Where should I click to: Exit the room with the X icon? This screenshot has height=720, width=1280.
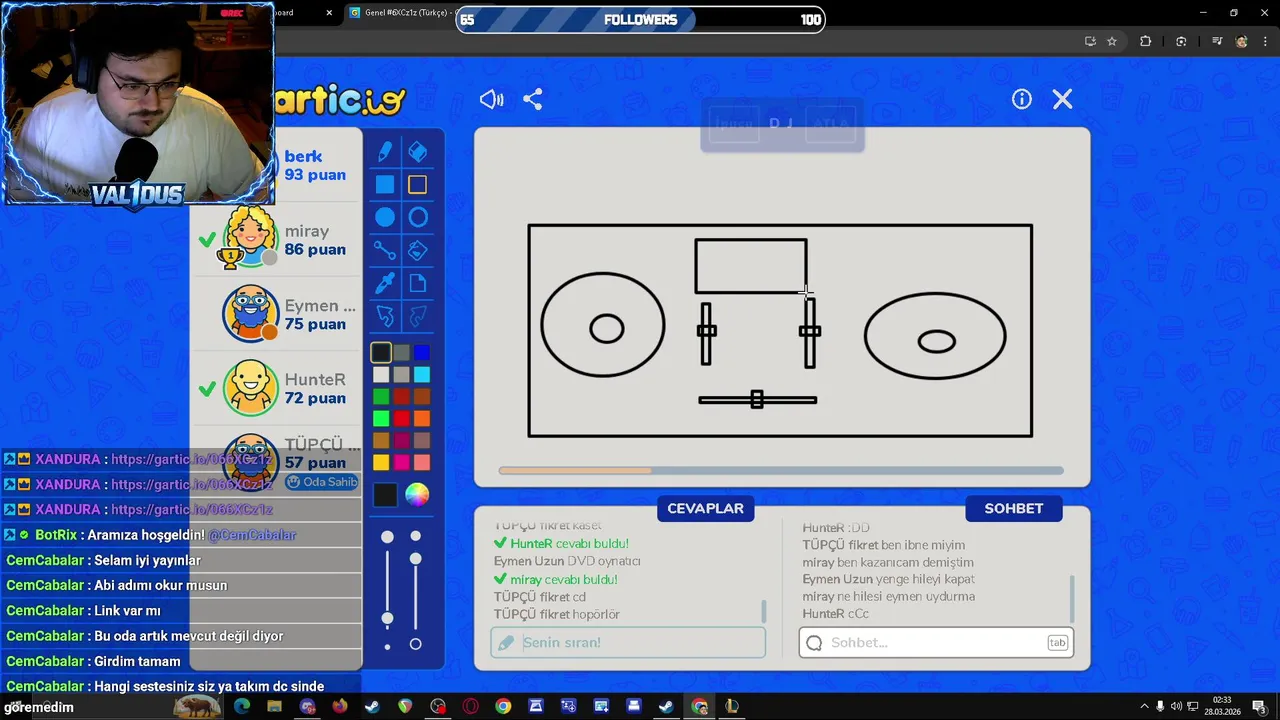coord(1062,99)
